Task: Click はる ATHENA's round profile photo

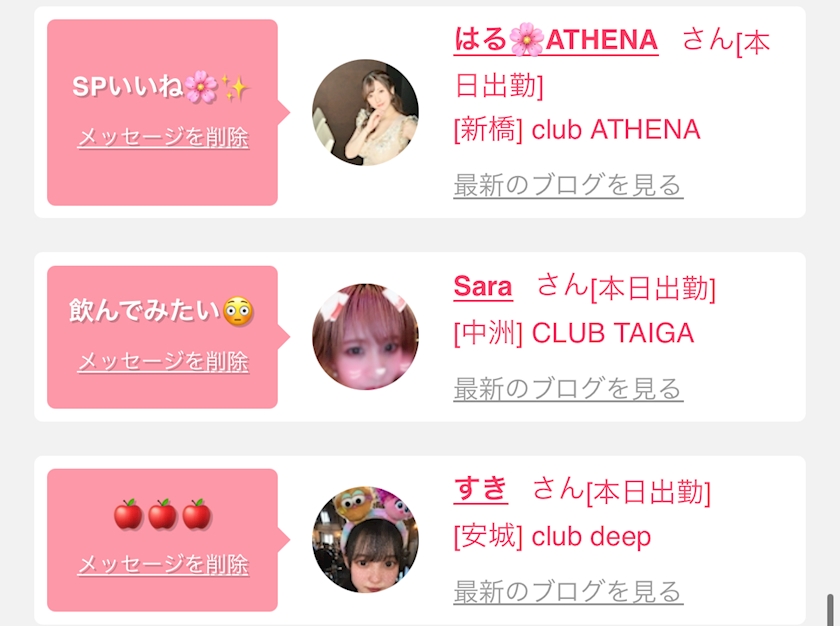Action: click(365, 112)
